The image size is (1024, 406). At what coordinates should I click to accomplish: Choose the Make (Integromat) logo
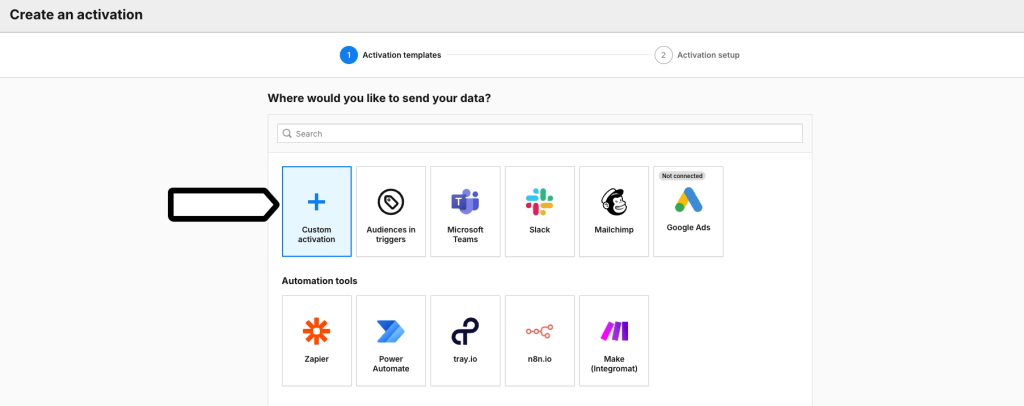(614, 332)
